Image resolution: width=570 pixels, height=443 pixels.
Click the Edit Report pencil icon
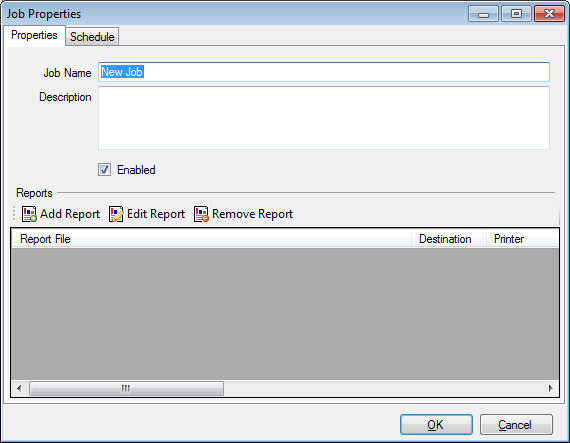coord(116,214)
